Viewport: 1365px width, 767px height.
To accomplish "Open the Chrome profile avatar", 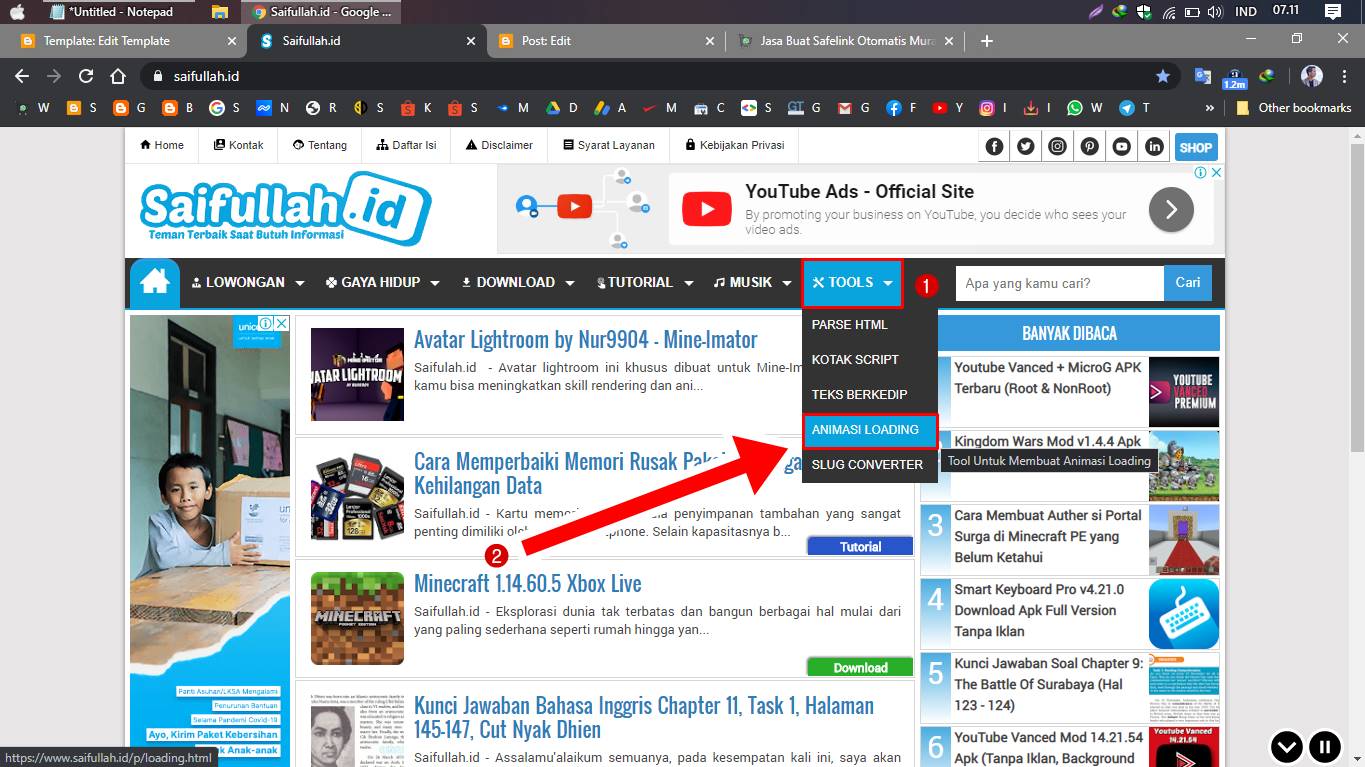I will (x=1312, y=76).
